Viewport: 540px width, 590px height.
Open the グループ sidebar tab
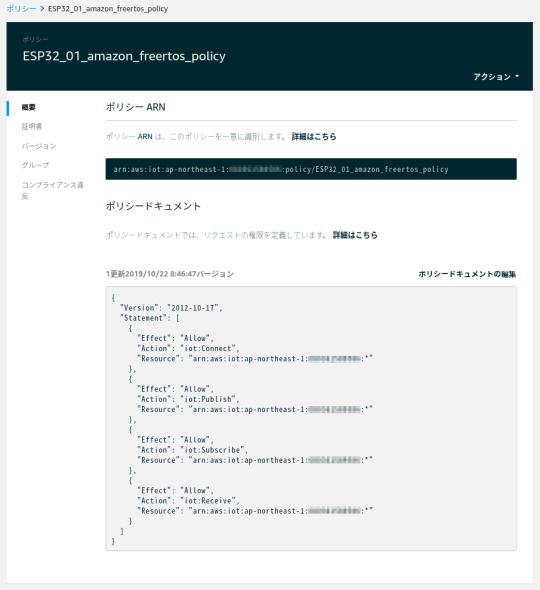35,165
